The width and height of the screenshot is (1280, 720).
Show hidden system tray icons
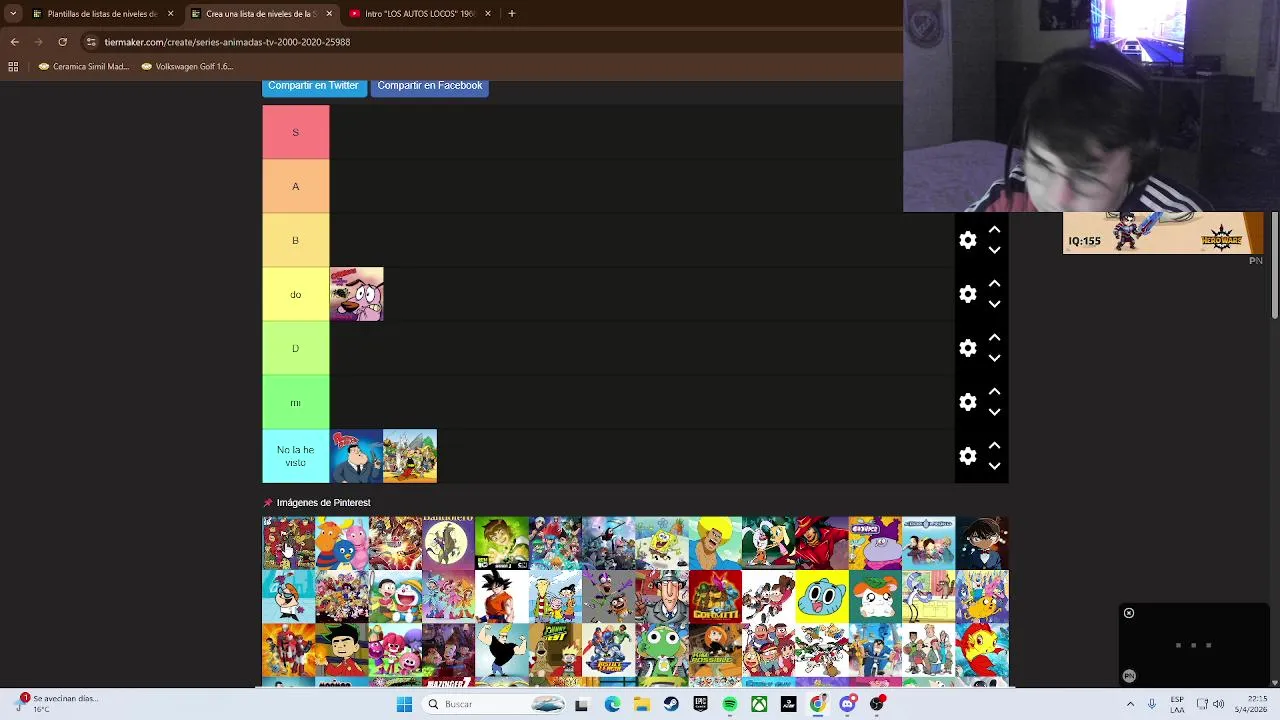click(x=1130, y=704)
